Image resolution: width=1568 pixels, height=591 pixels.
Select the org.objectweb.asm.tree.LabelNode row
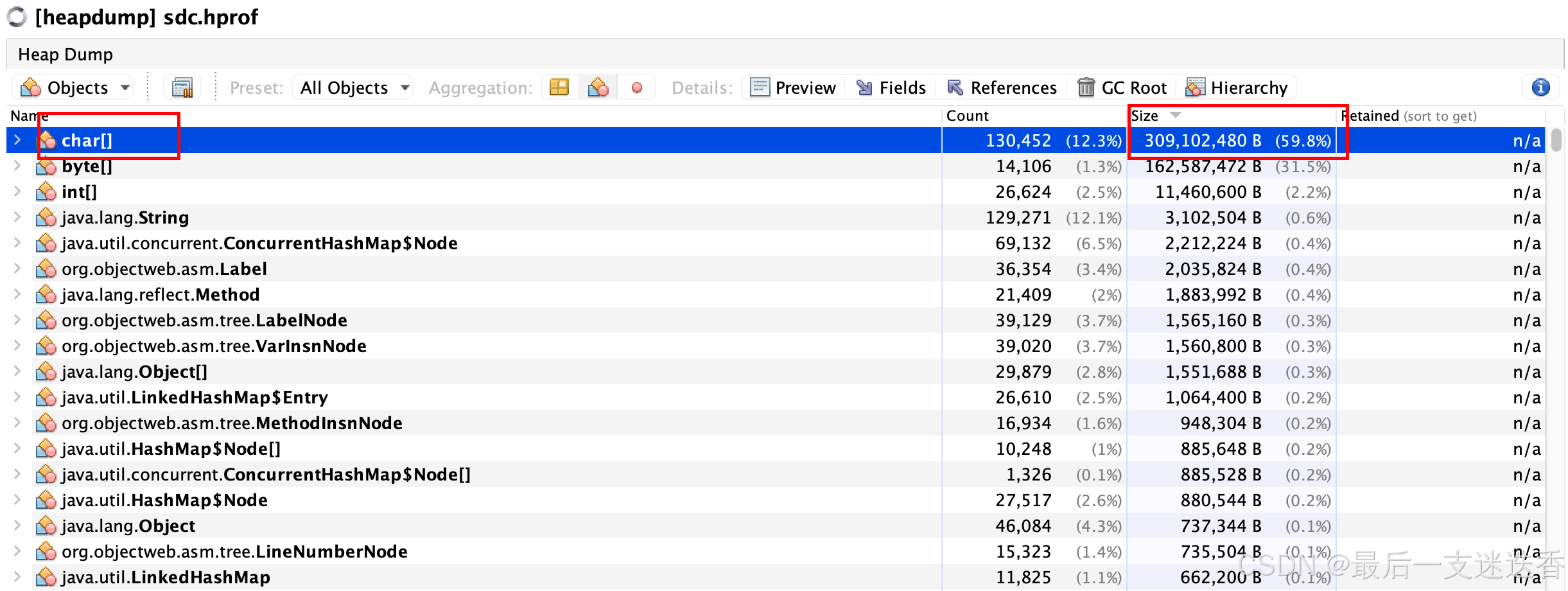(x=776, y=320)
